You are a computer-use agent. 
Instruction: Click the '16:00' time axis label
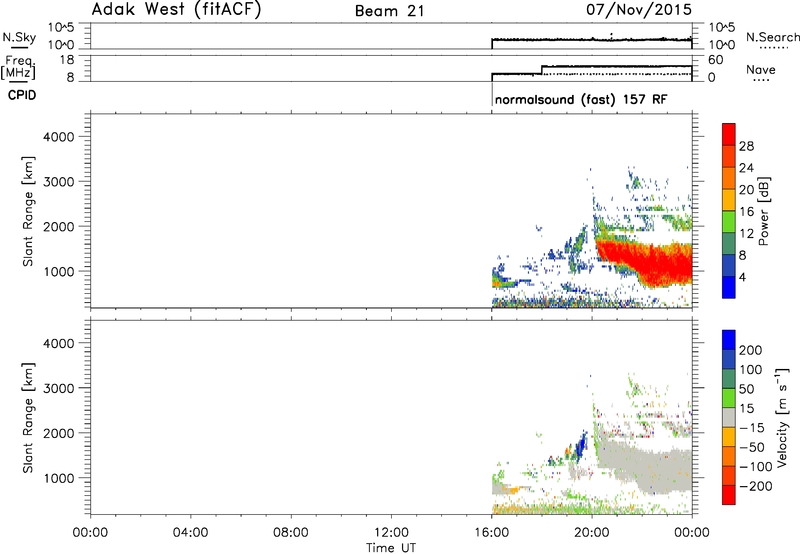(x=491, y=533)
